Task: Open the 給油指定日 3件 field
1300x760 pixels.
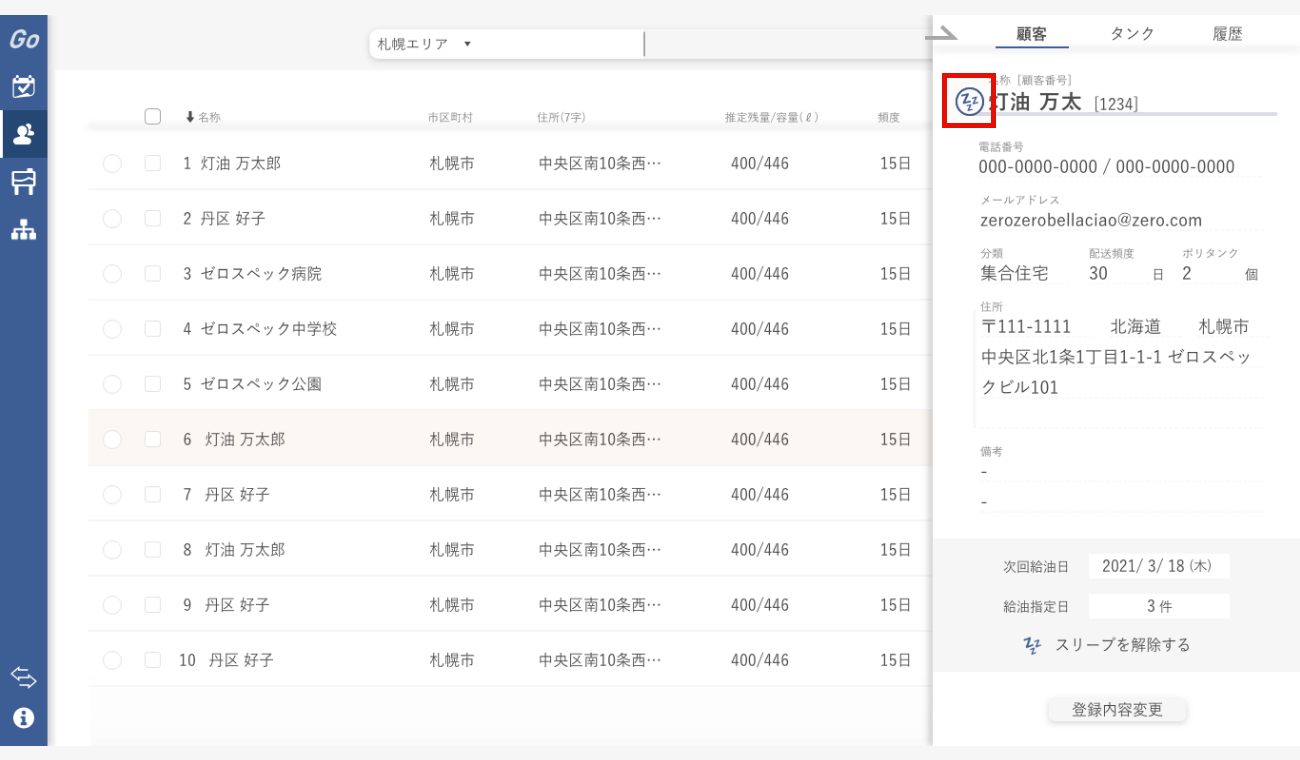Action: pyautogui.click(x=1158, y=606)
